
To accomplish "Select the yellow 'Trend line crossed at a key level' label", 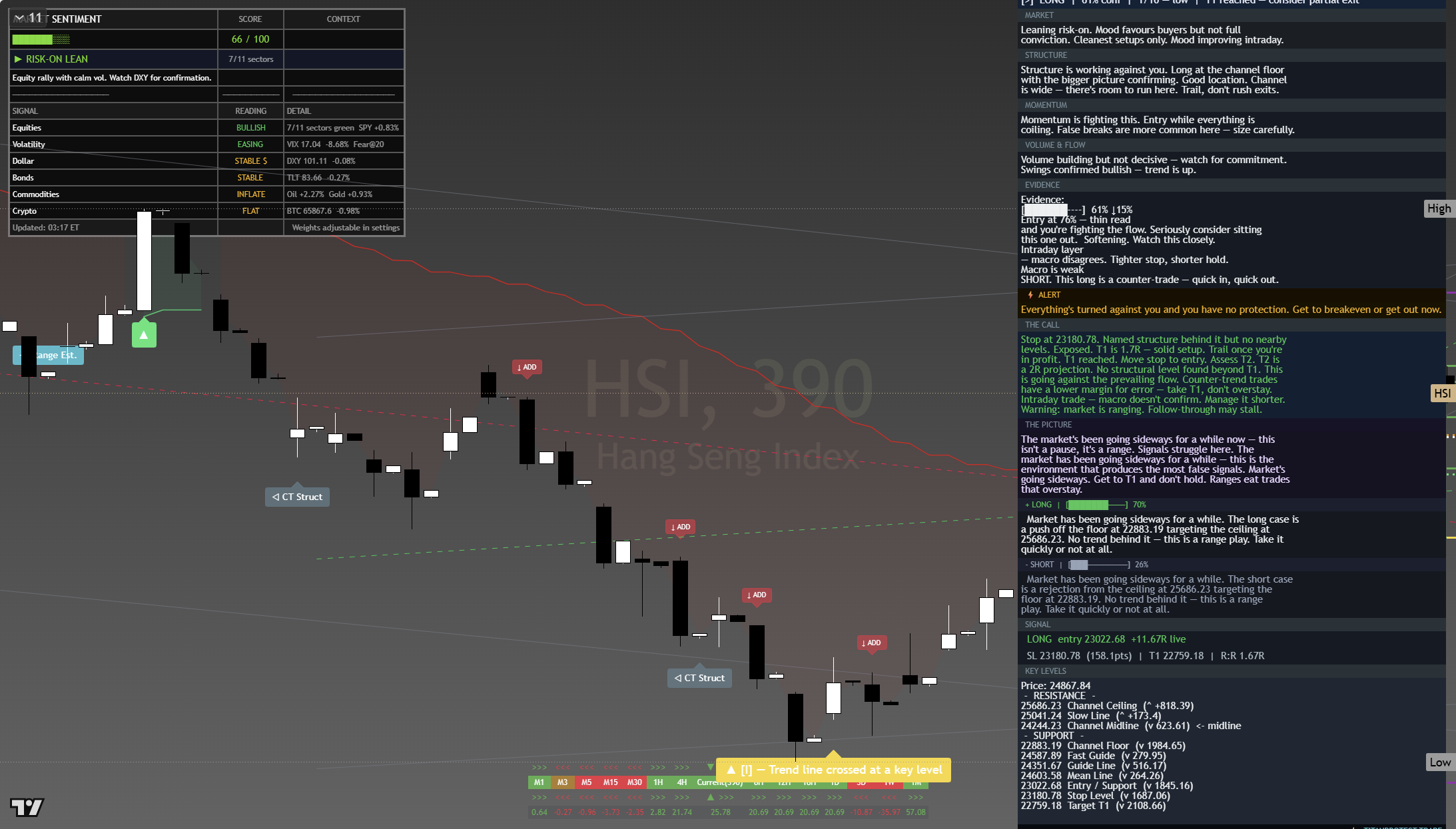I will pos(833,770).
